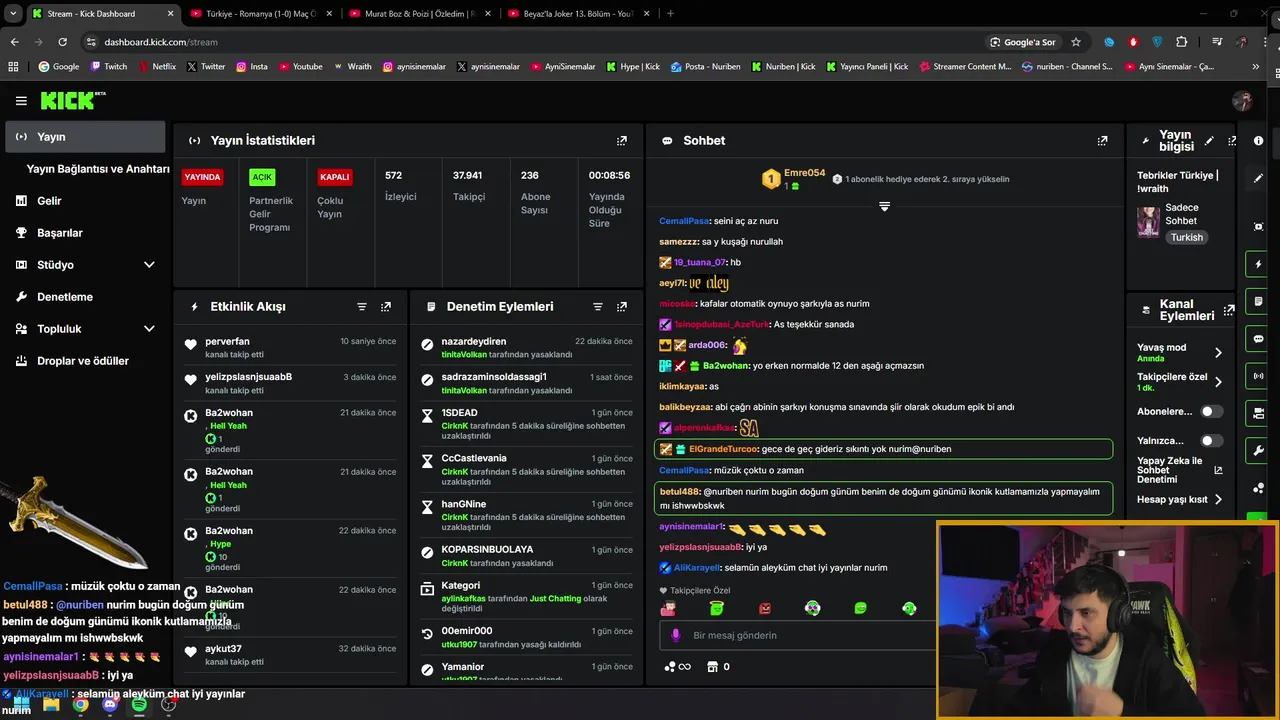Screen dimensions: 1280x720
Task: Expand the Stüdyo sidebar section
Action: 149,265
